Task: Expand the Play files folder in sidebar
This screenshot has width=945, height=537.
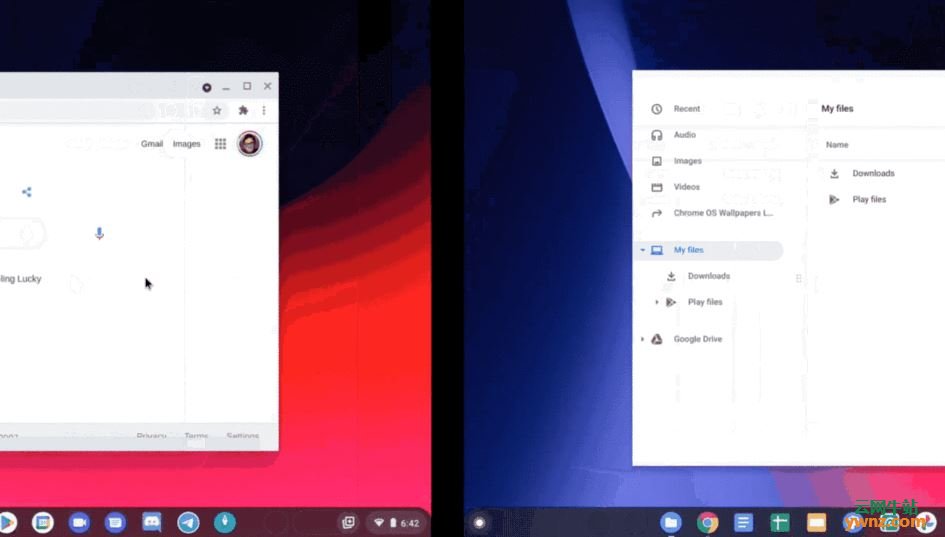Action: click(x=657, y=302)
